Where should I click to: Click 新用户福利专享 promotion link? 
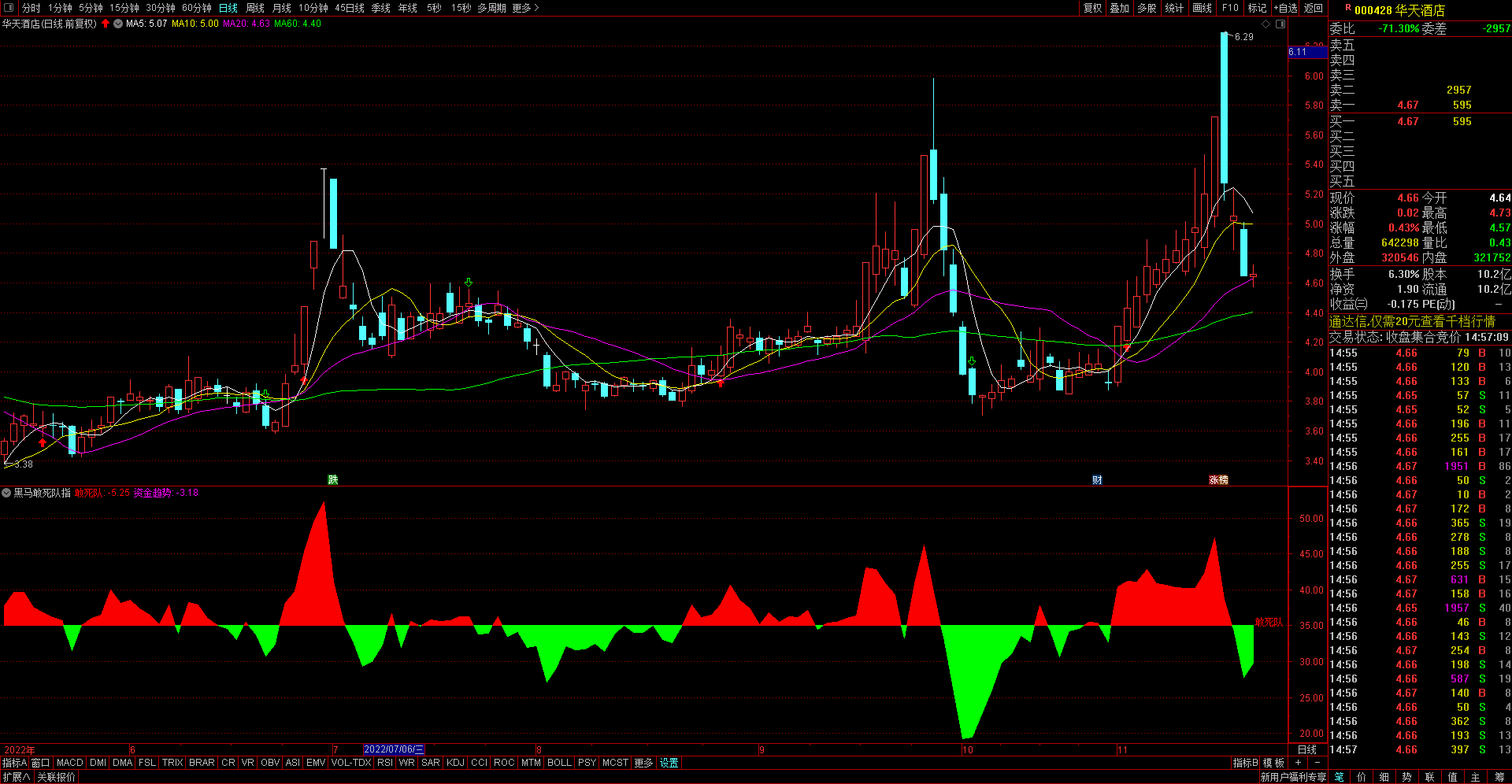click(x=1293, y=777)
